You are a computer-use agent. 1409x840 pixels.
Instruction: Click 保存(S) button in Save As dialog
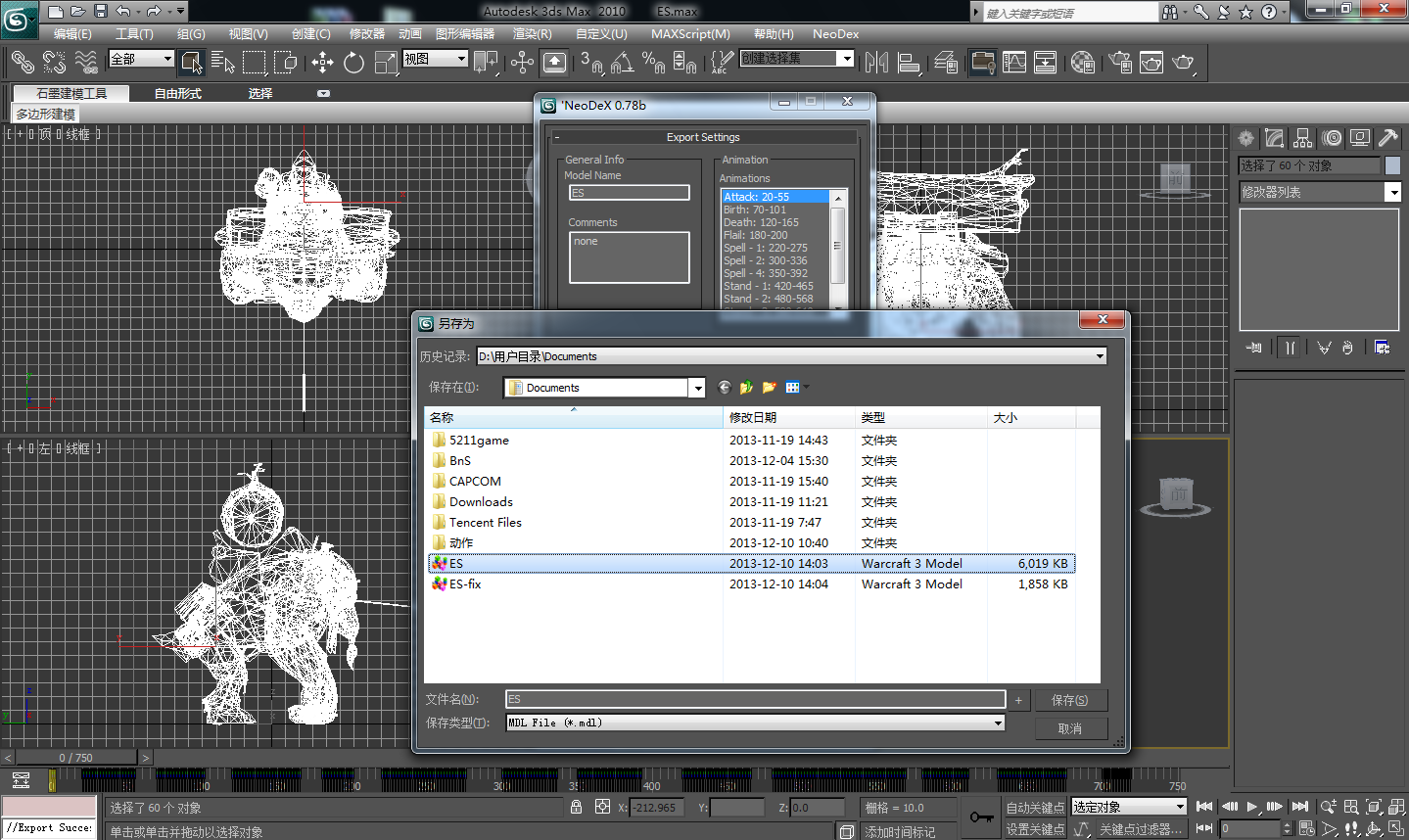click(1070, 700)
